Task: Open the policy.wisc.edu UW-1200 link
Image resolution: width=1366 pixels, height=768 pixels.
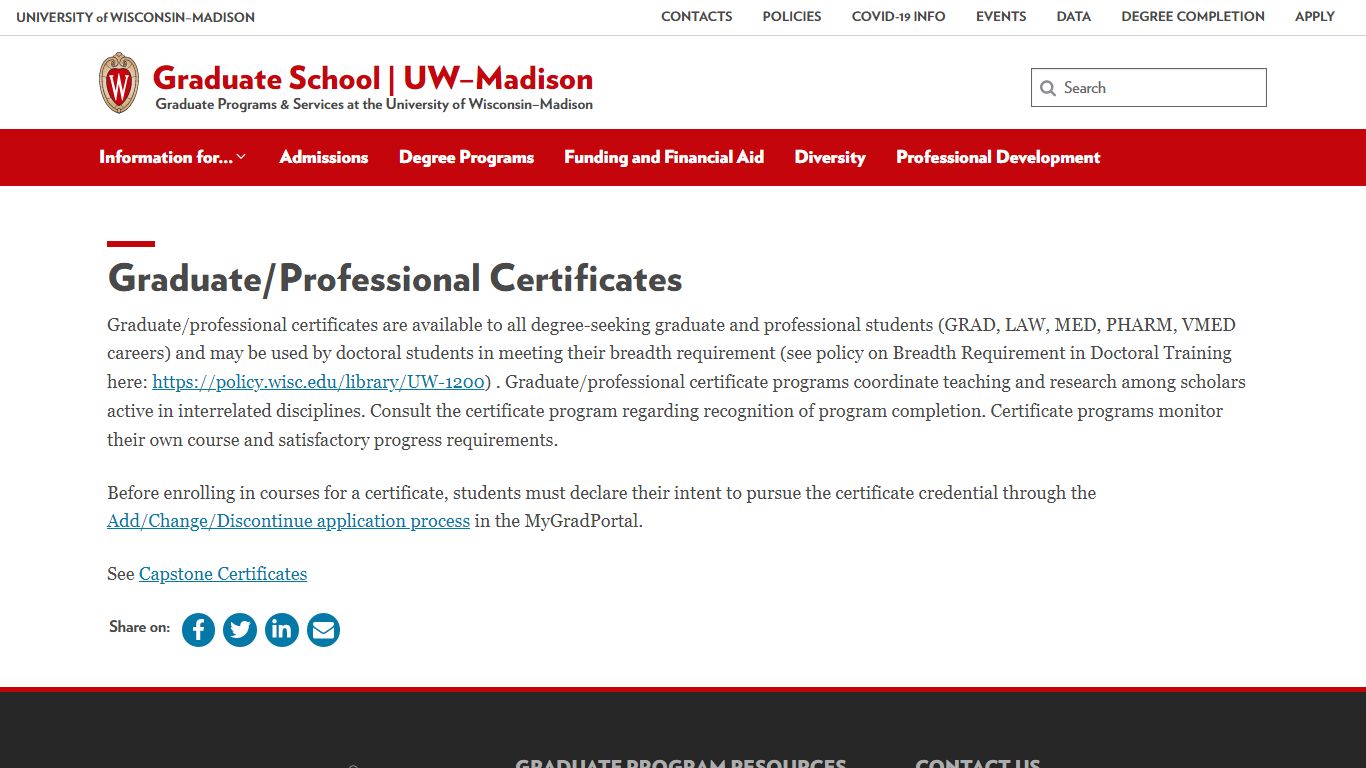Action: coord(318,382)
